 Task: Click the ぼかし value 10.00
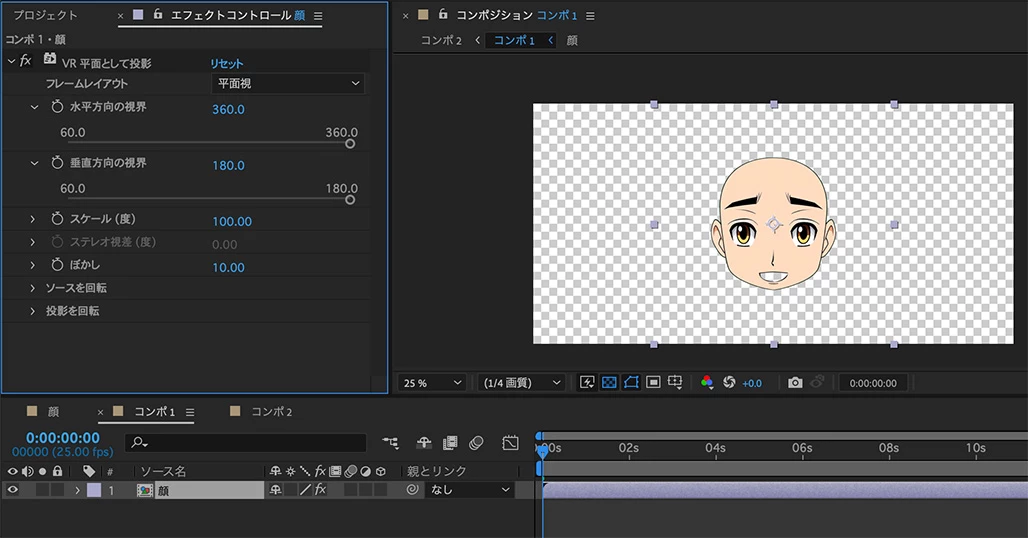[x=228, y=268]
